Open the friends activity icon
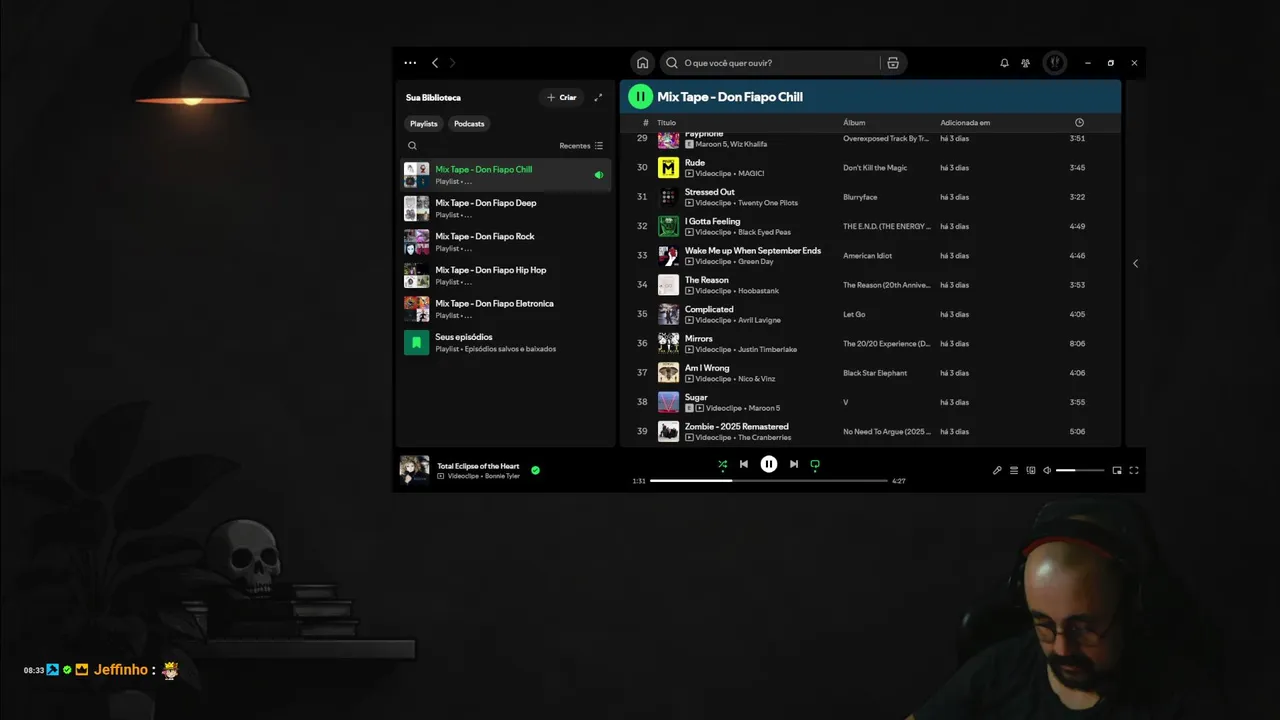Screen dimensions: 1280x720 point(1026,63)
